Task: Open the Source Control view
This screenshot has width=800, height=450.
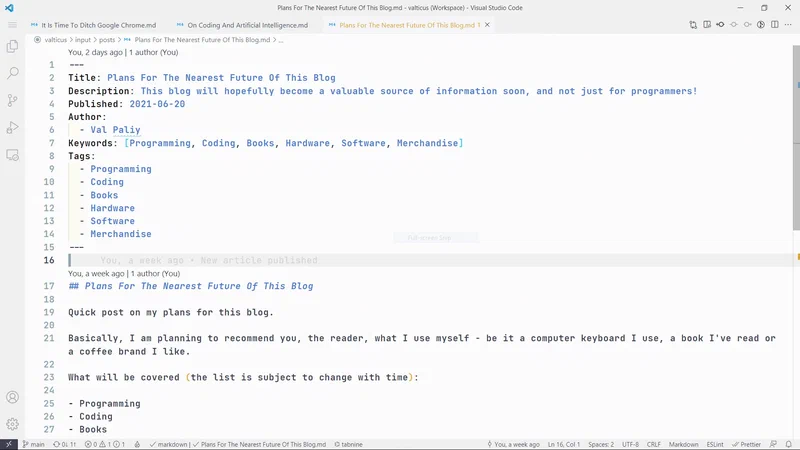Action: click(x=13, y=100)
